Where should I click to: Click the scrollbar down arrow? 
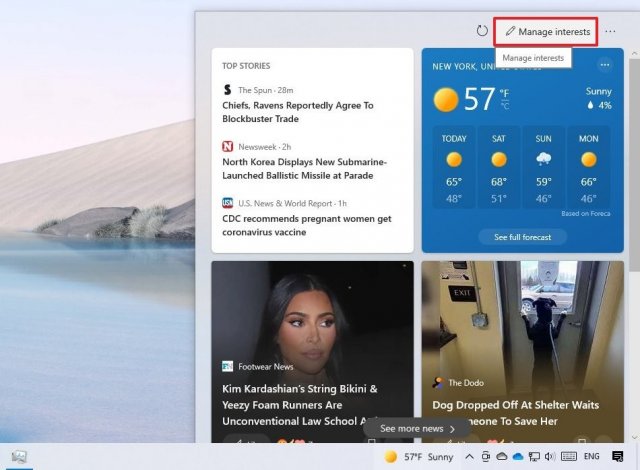point(634,437)
